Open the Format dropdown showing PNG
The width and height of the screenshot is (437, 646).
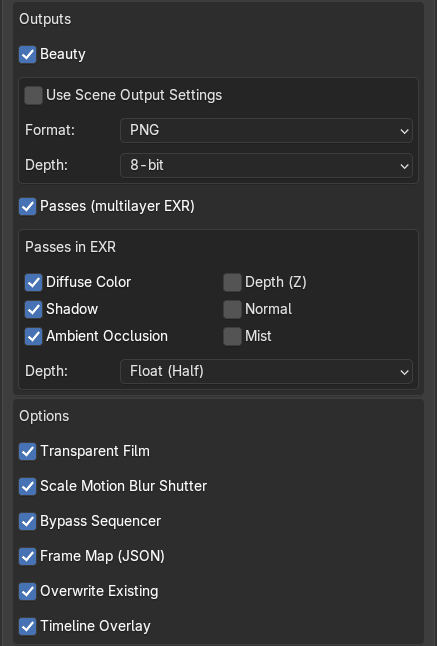266,130
